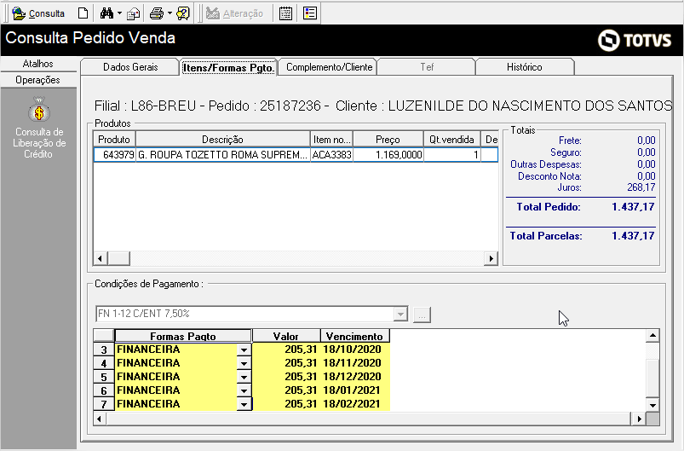Click the calendar icon in toolbar
Image resolution: width=684 pixels, height=451 pixels.
point(286,14)
